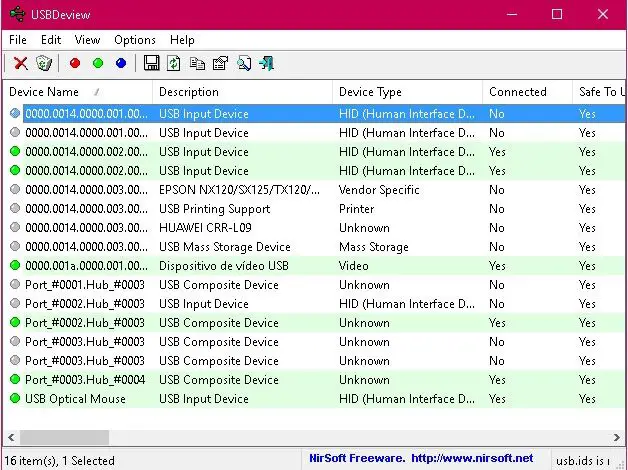Open the Options menu
This screenshot has width=628, height=470.
[135, 40]
